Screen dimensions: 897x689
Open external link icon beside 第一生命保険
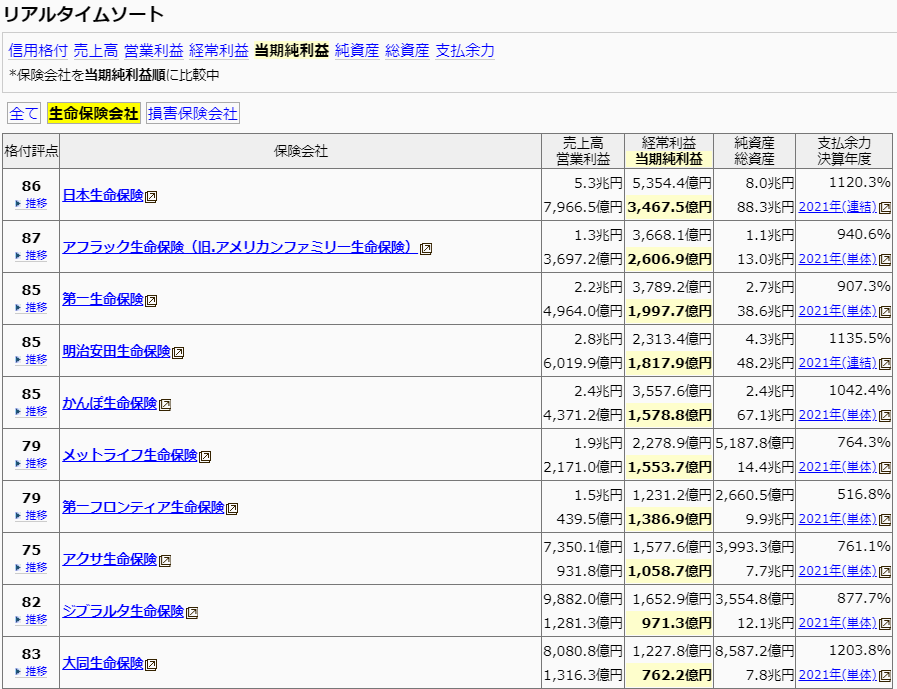151,301
